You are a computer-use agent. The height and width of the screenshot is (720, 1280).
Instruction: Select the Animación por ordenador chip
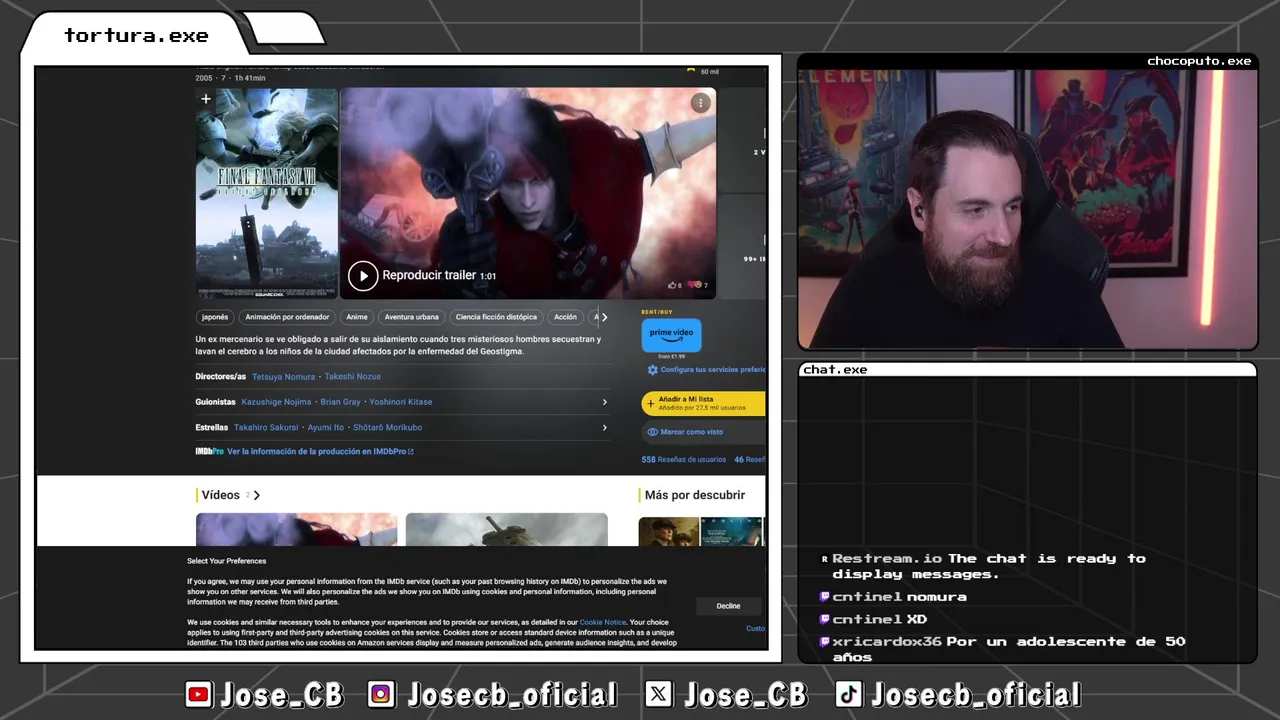pos(287,317)
